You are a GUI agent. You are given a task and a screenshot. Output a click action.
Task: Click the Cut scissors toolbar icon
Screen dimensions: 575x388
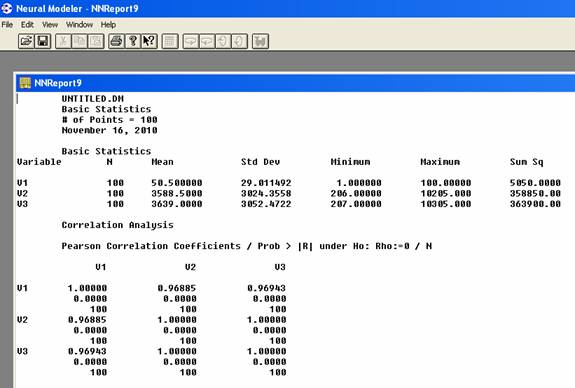click(x=63, y=41)
